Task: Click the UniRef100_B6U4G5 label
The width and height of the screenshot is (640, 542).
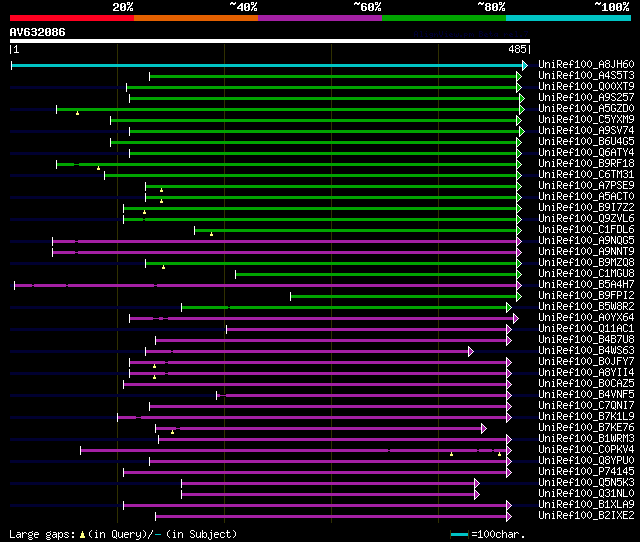Action: click(586, 142)
